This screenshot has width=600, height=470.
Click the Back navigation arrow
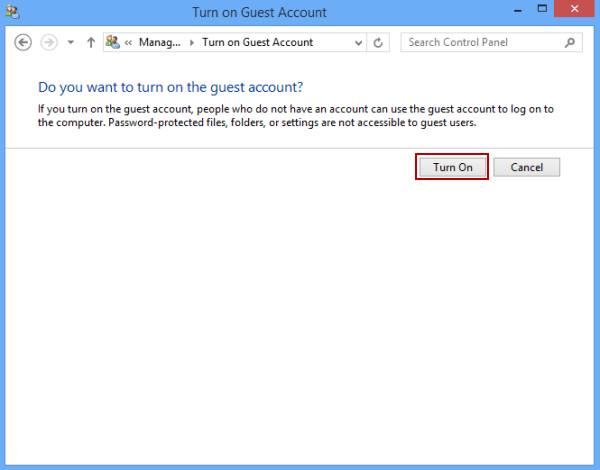[23, 43]
